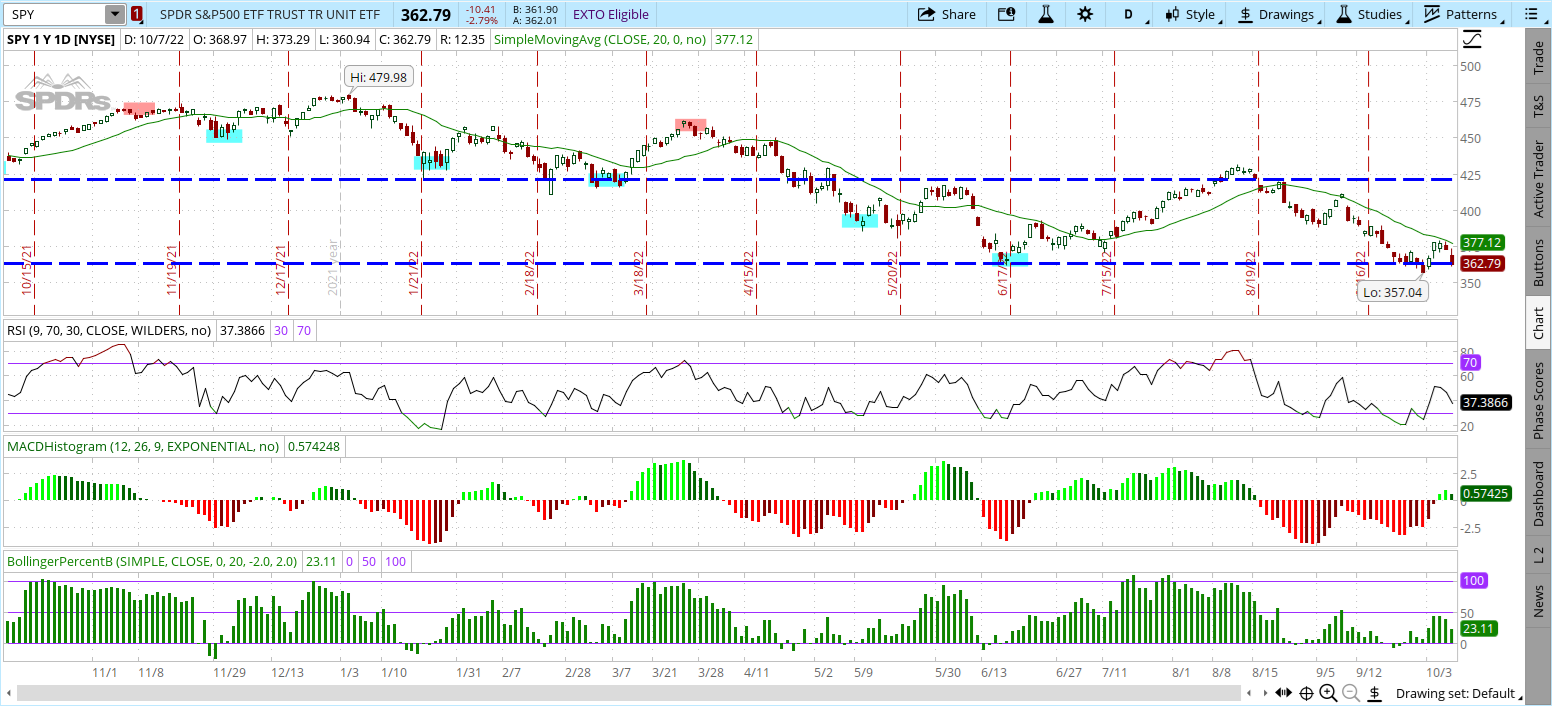Open the SPY symbol dropdown arrow
Image resolution: width=1552 pixels, height=706 pixels.
point(115,14)
